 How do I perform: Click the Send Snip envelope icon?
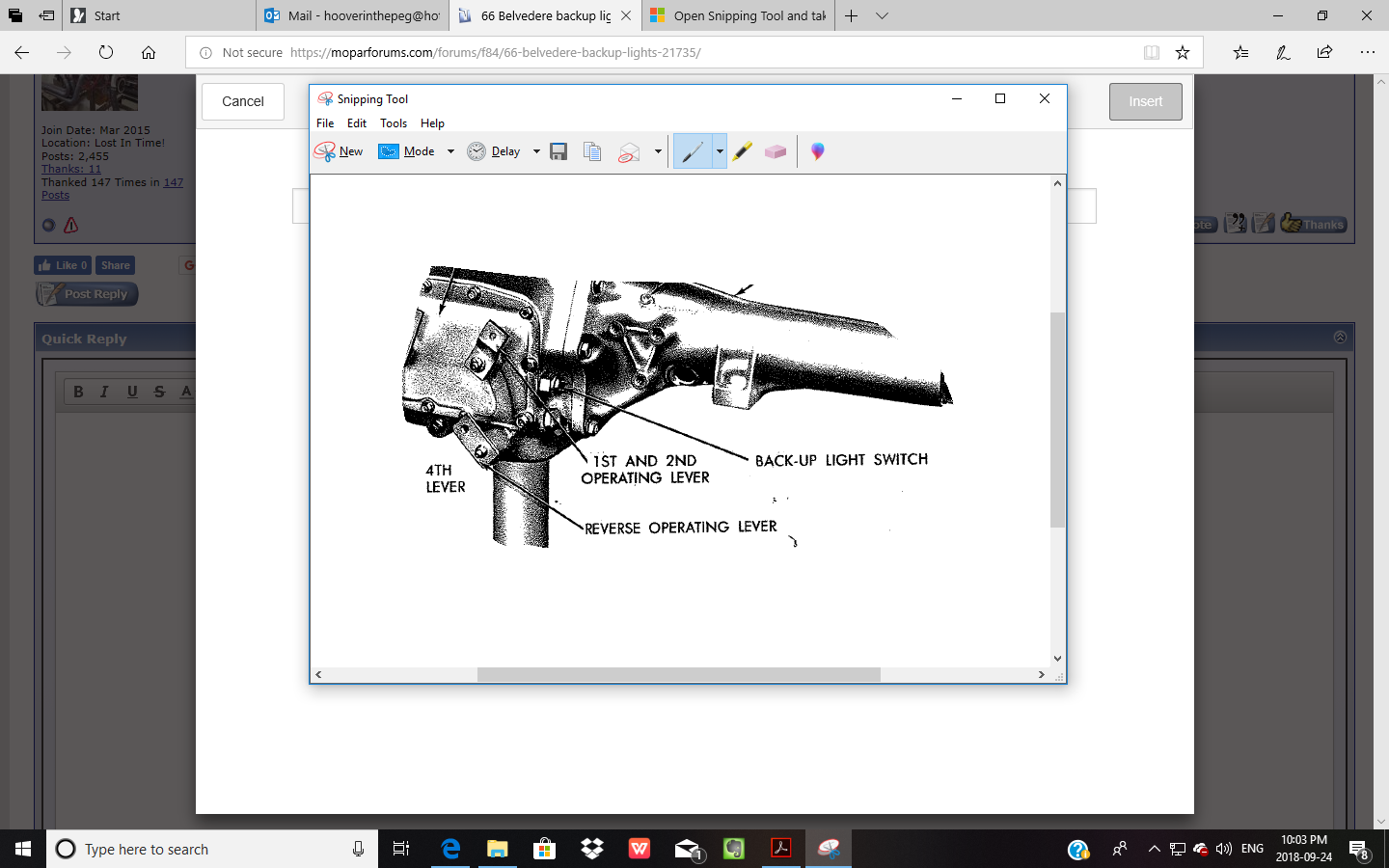click(629, 152)
